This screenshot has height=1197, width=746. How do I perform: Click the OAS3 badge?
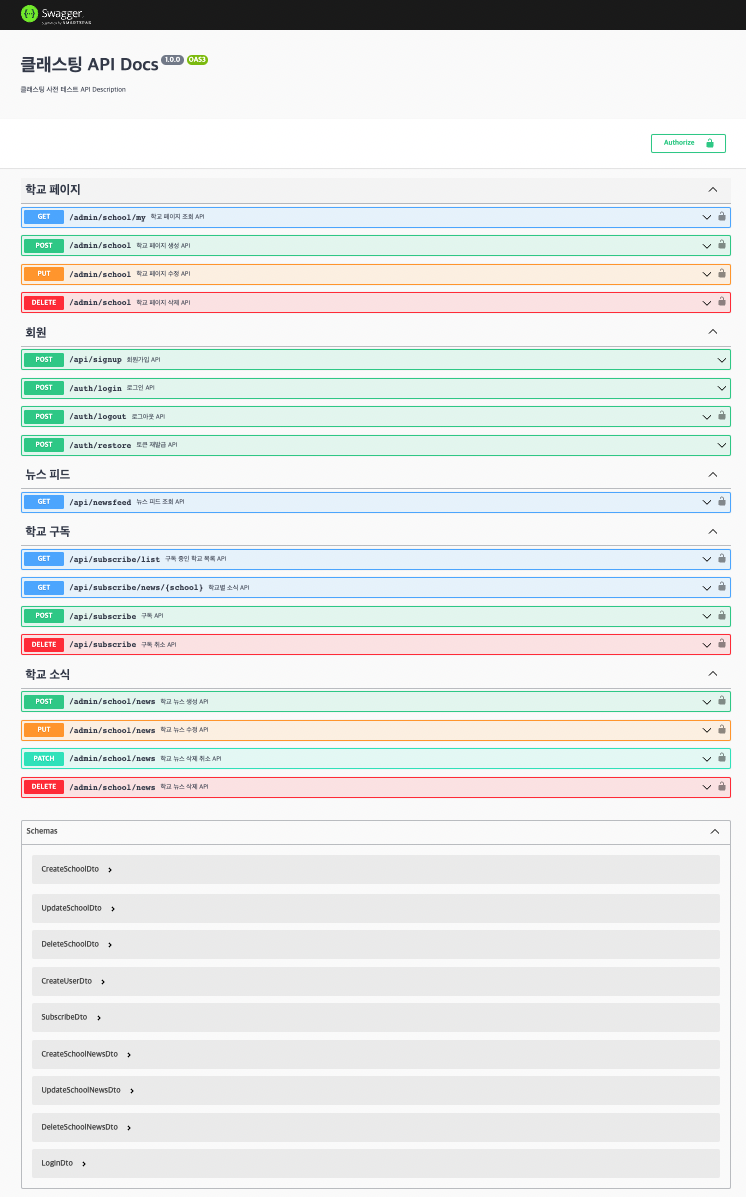[197, 60]
